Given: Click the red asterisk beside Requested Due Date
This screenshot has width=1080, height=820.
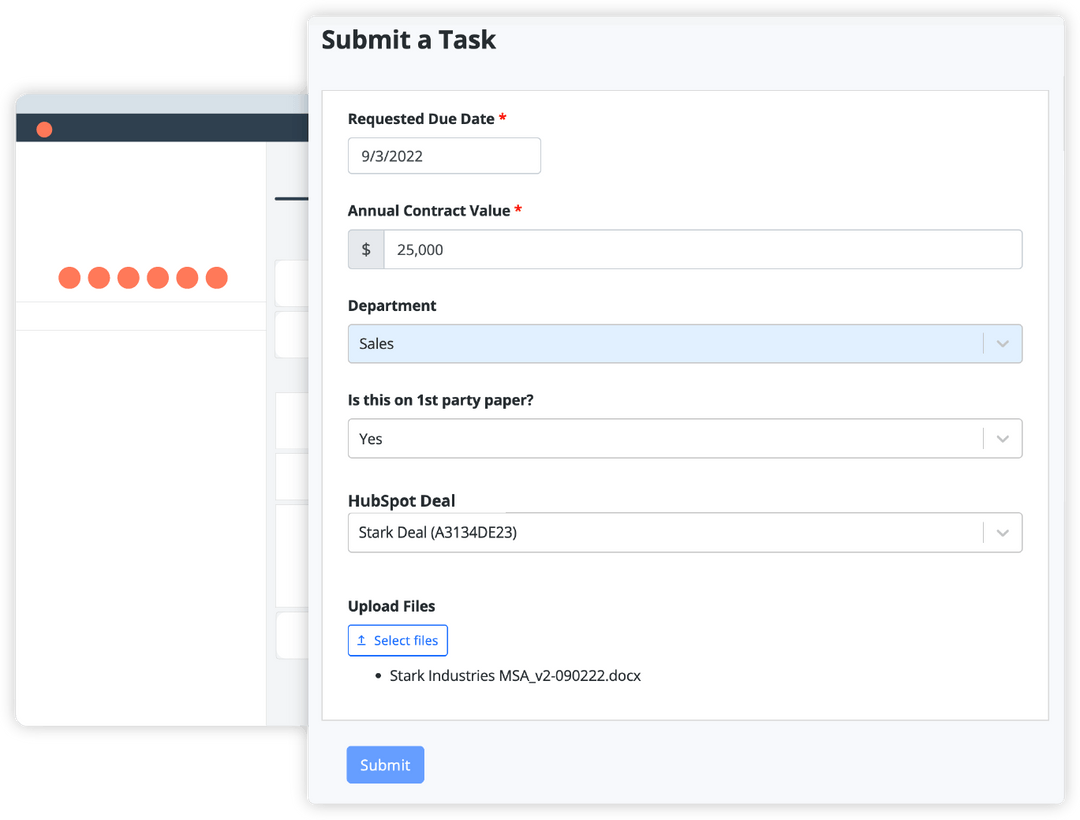Looking at the screenshot, I should [502, 117].
